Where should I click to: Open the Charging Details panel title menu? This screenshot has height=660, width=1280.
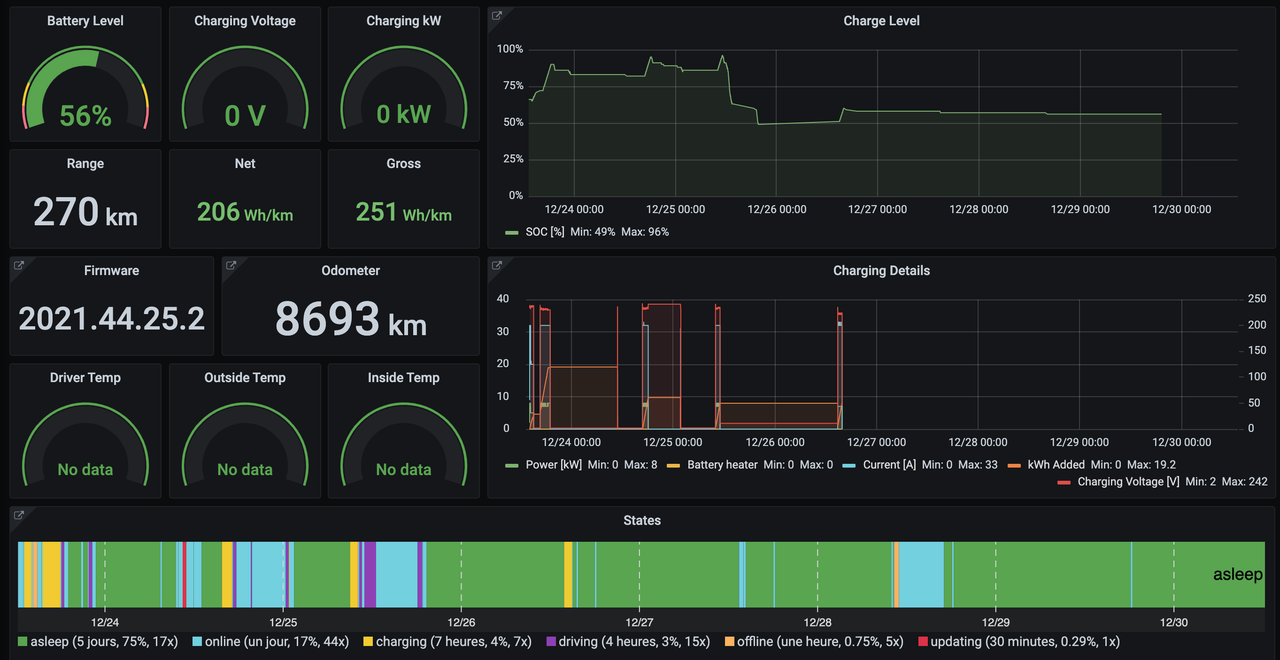tap(881, 271)
